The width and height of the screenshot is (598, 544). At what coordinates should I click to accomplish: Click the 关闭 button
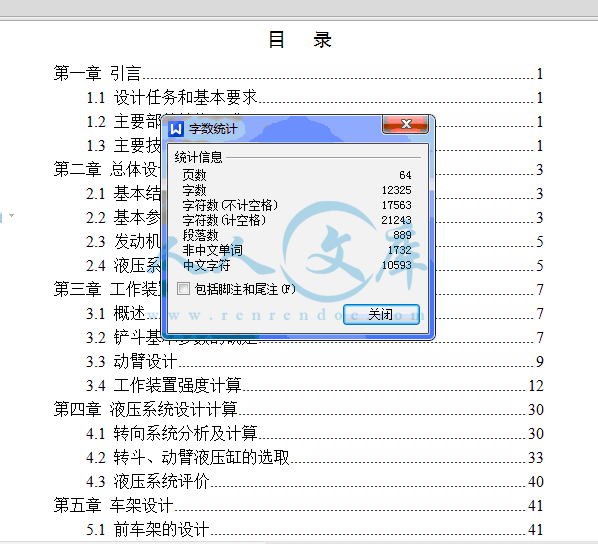point(381,315)
